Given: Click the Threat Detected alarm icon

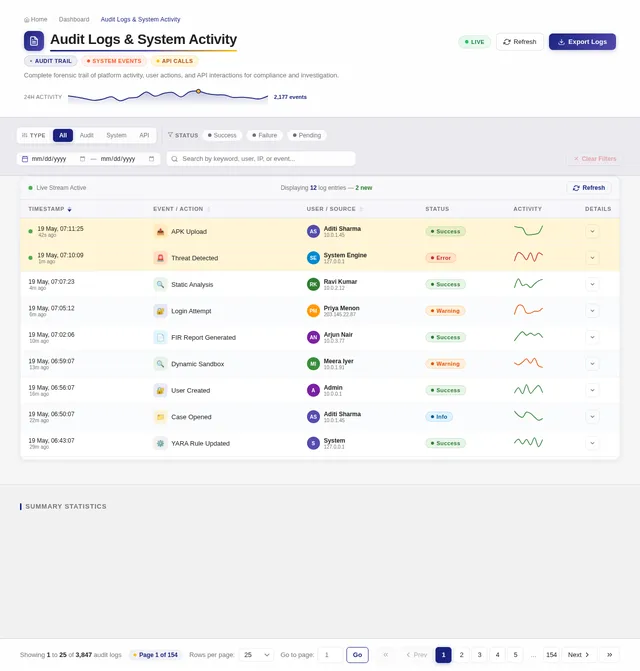Looking at the screenshot, I should pos(160,258).
